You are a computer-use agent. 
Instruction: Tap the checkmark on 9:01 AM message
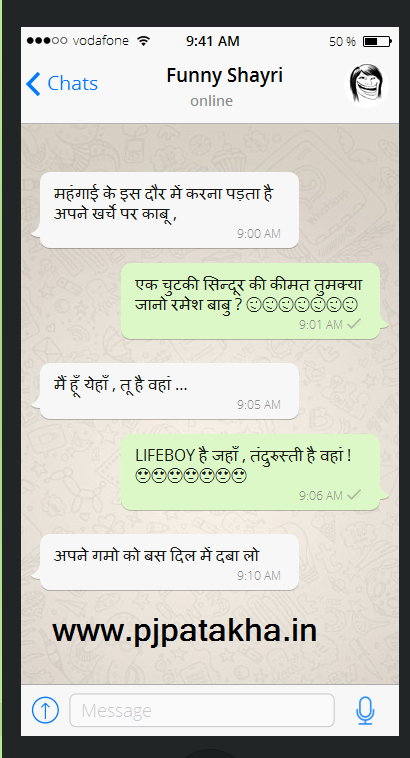click(x=354, y=324)
